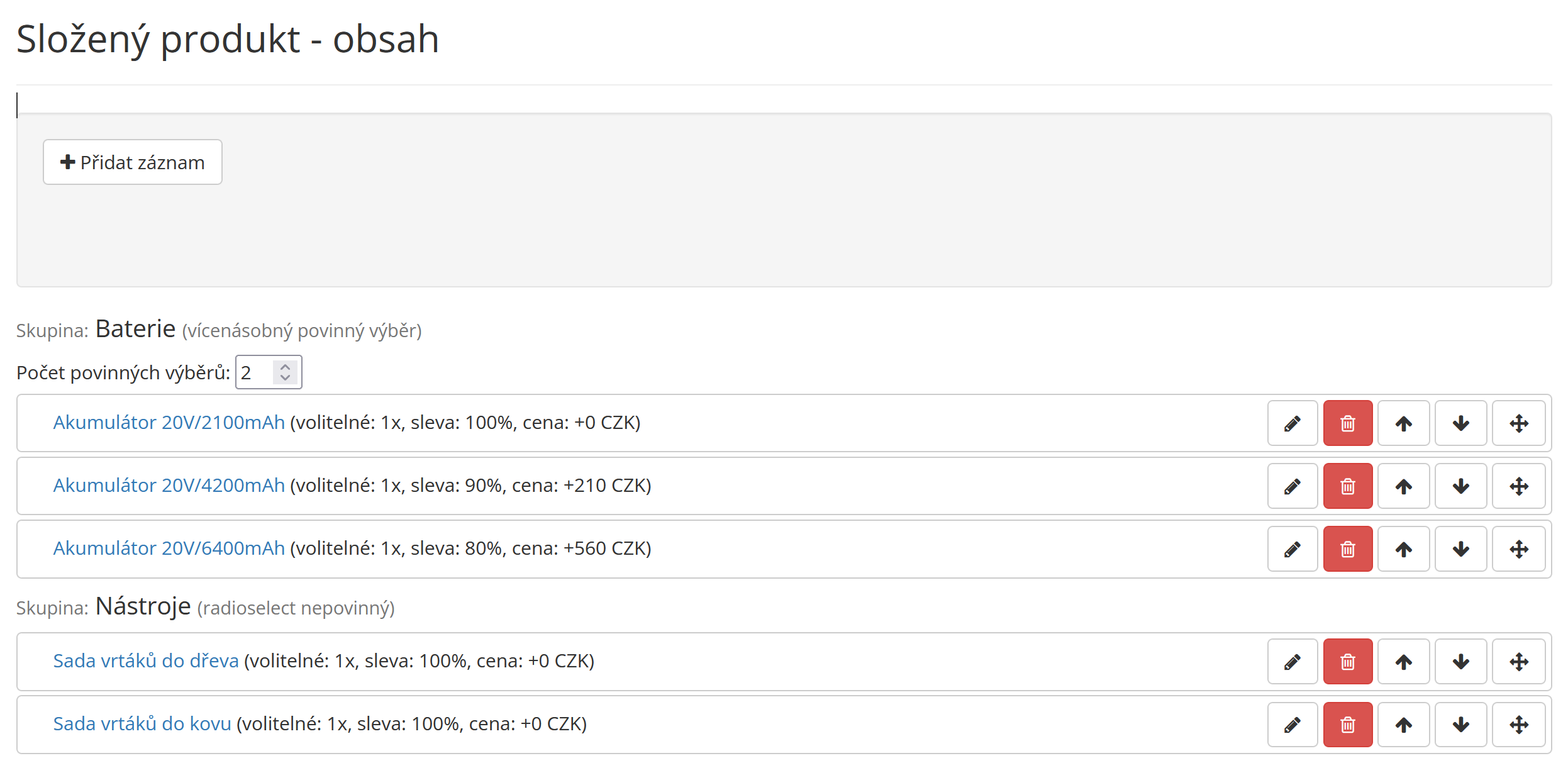1568x768 pixels.
Task: Move Akumulátor 20V/6400mAh up
Action: pyautogui.click(x=1403, y=549)
